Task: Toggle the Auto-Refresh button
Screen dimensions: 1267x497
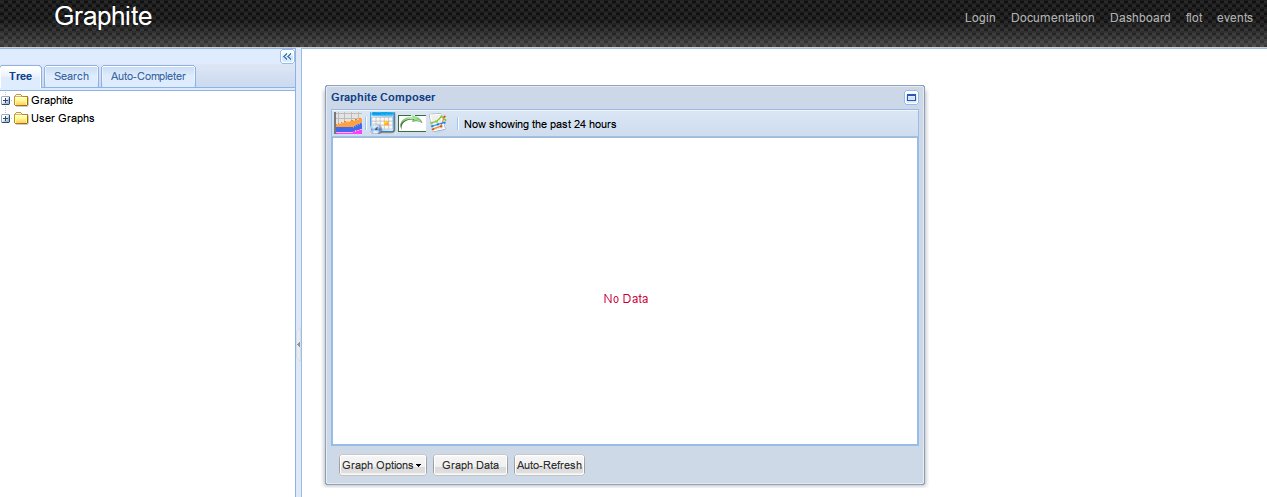Action: [x=549, y=465]
